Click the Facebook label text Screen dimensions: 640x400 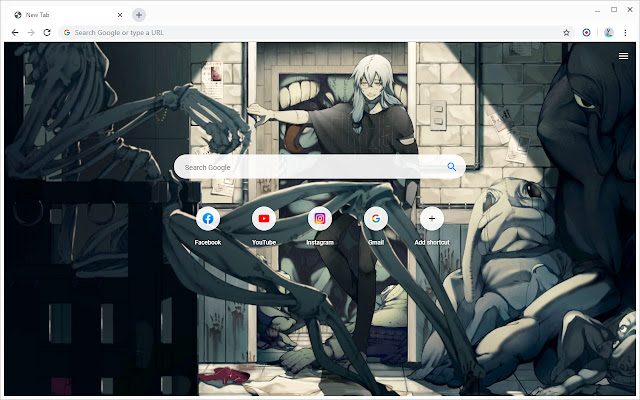208,242
